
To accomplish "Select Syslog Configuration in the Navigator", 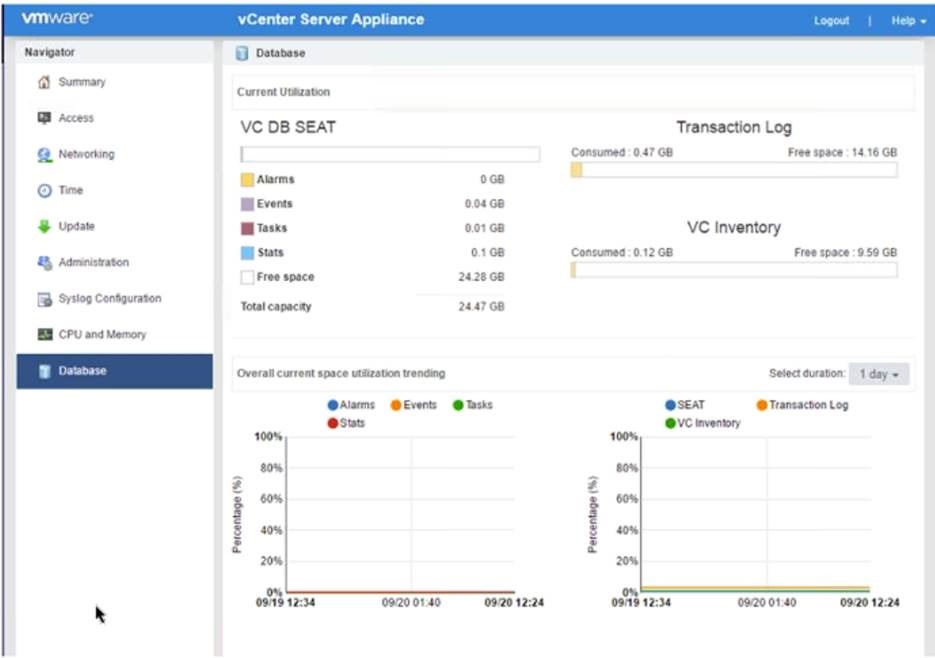I will [x=109, y=299].
